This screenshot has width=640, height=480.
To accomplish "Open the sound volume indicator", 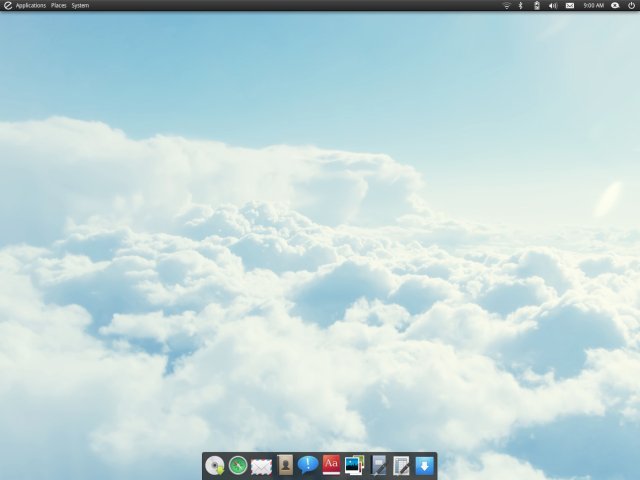I will [x=553, y=5].
